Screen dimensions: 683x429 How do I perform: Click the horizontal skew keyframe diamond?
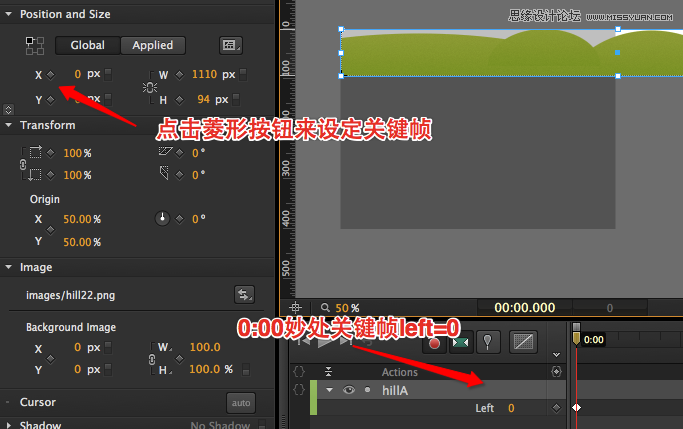179,153
